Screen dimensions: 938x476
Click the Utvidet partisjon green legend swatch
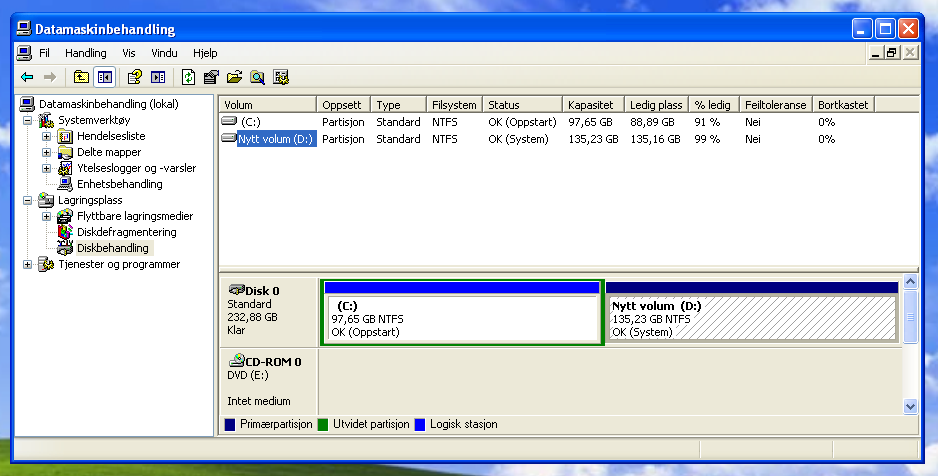click(x=323, y=425)
